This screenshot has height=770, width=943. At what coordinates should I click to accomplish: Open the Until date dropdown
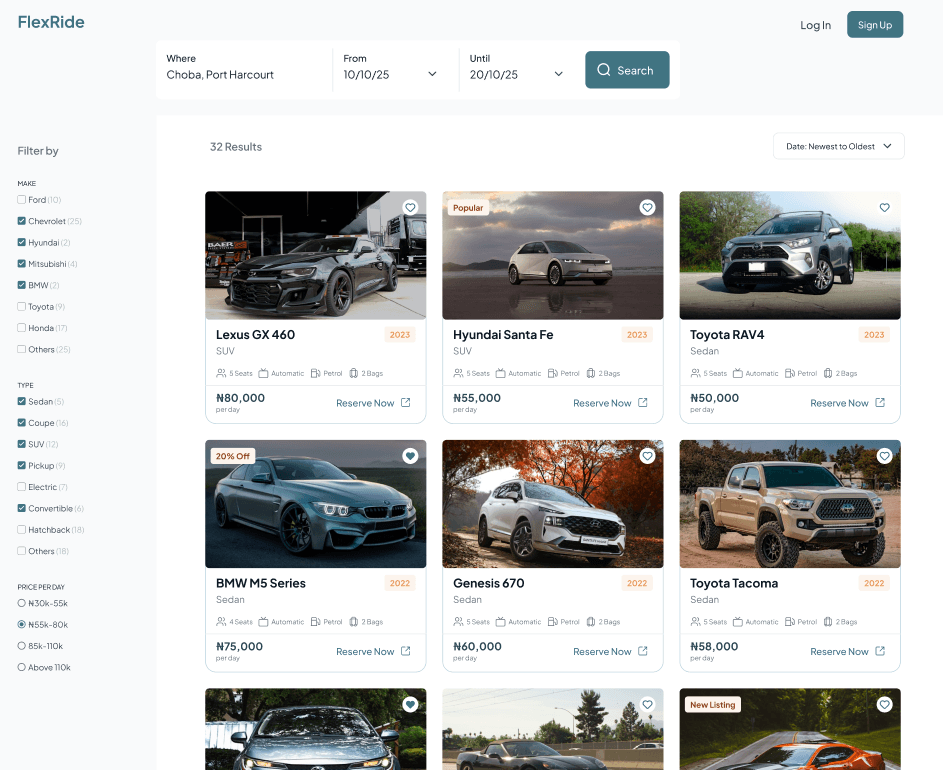tap(557, 73)
